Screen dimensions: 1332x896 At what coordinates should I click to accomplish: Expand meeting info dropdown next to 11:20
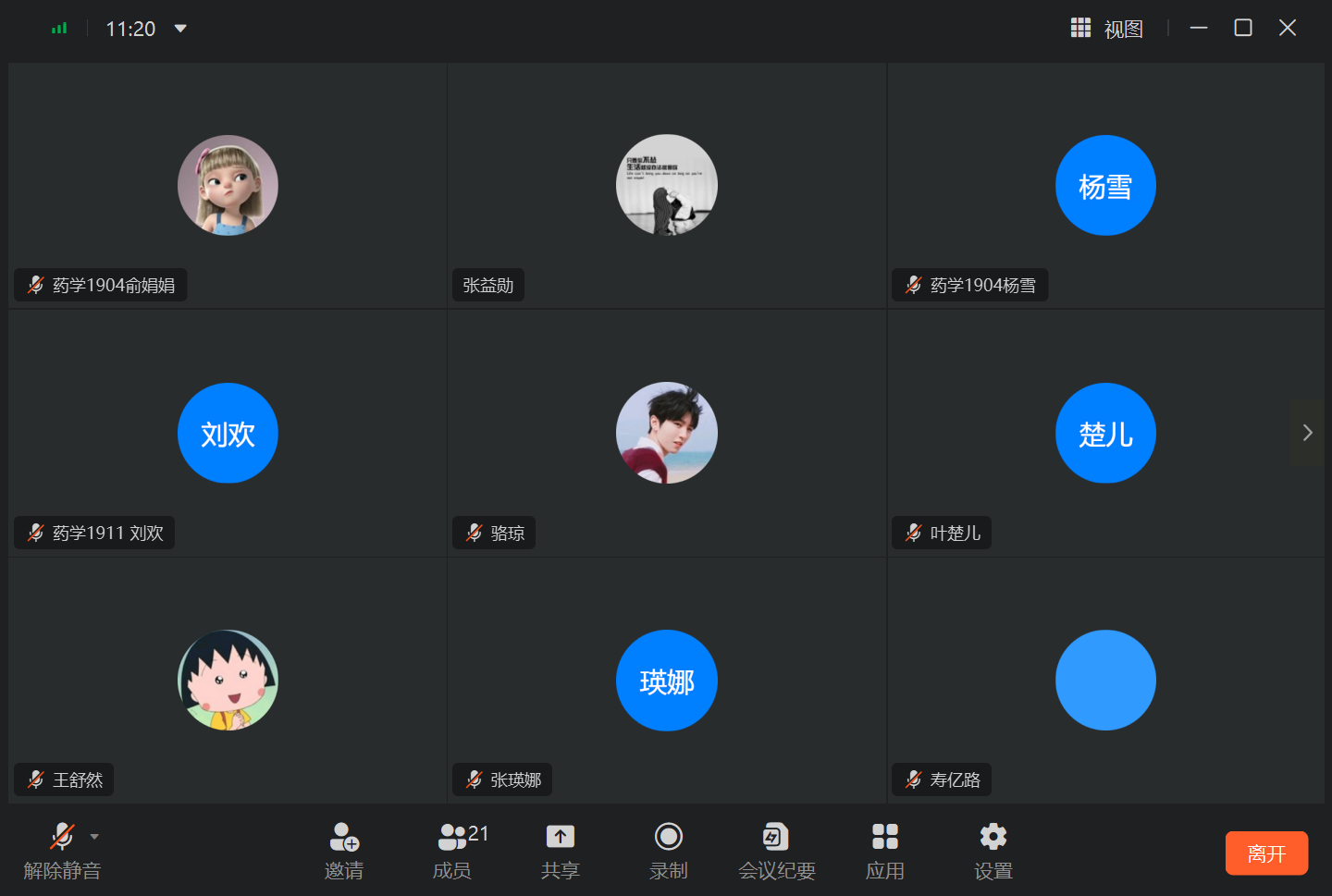coord(180,29)
